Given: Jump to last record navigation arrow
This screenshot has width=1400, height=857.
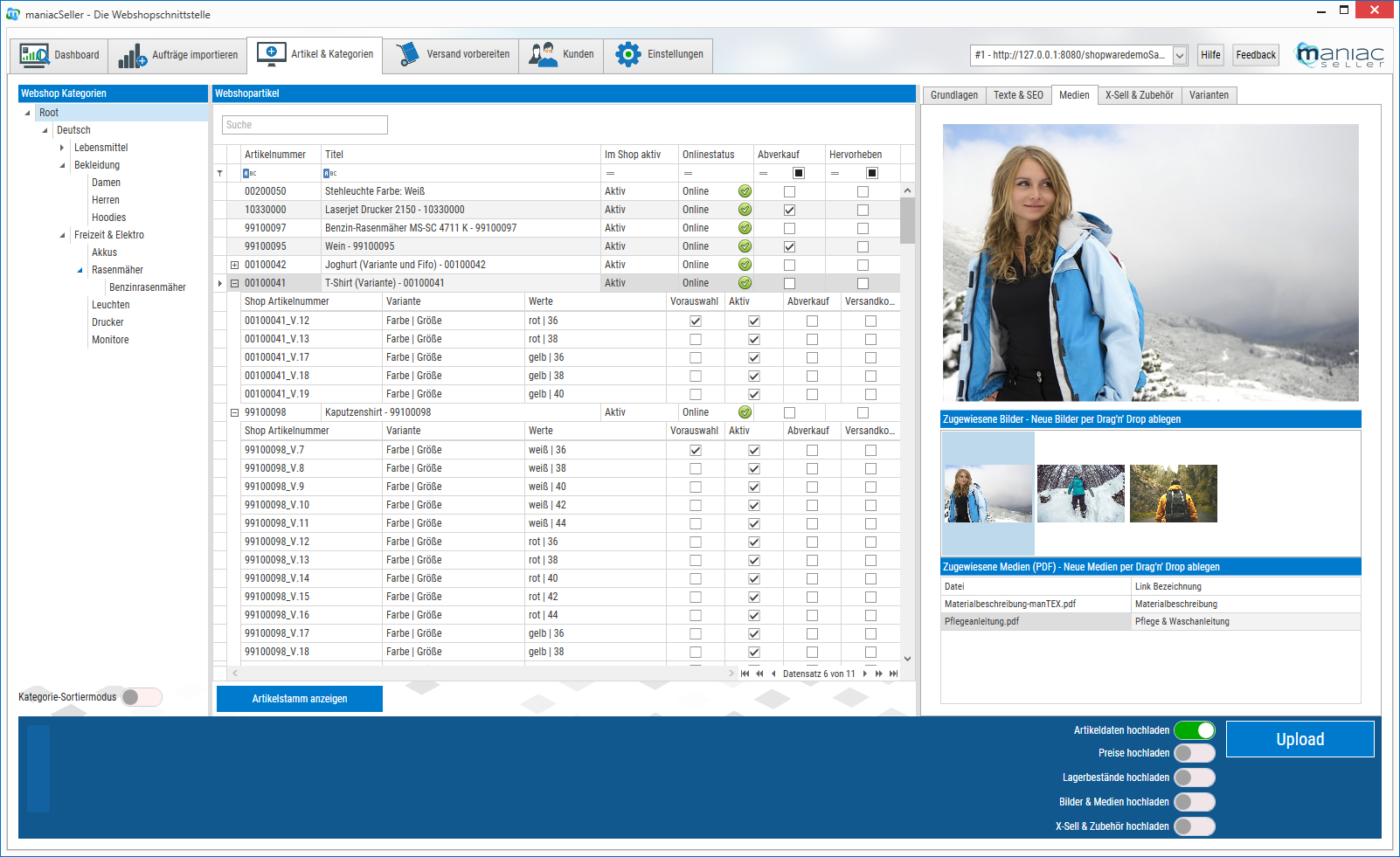Looking at the screenshot, I should pos(893,674).
